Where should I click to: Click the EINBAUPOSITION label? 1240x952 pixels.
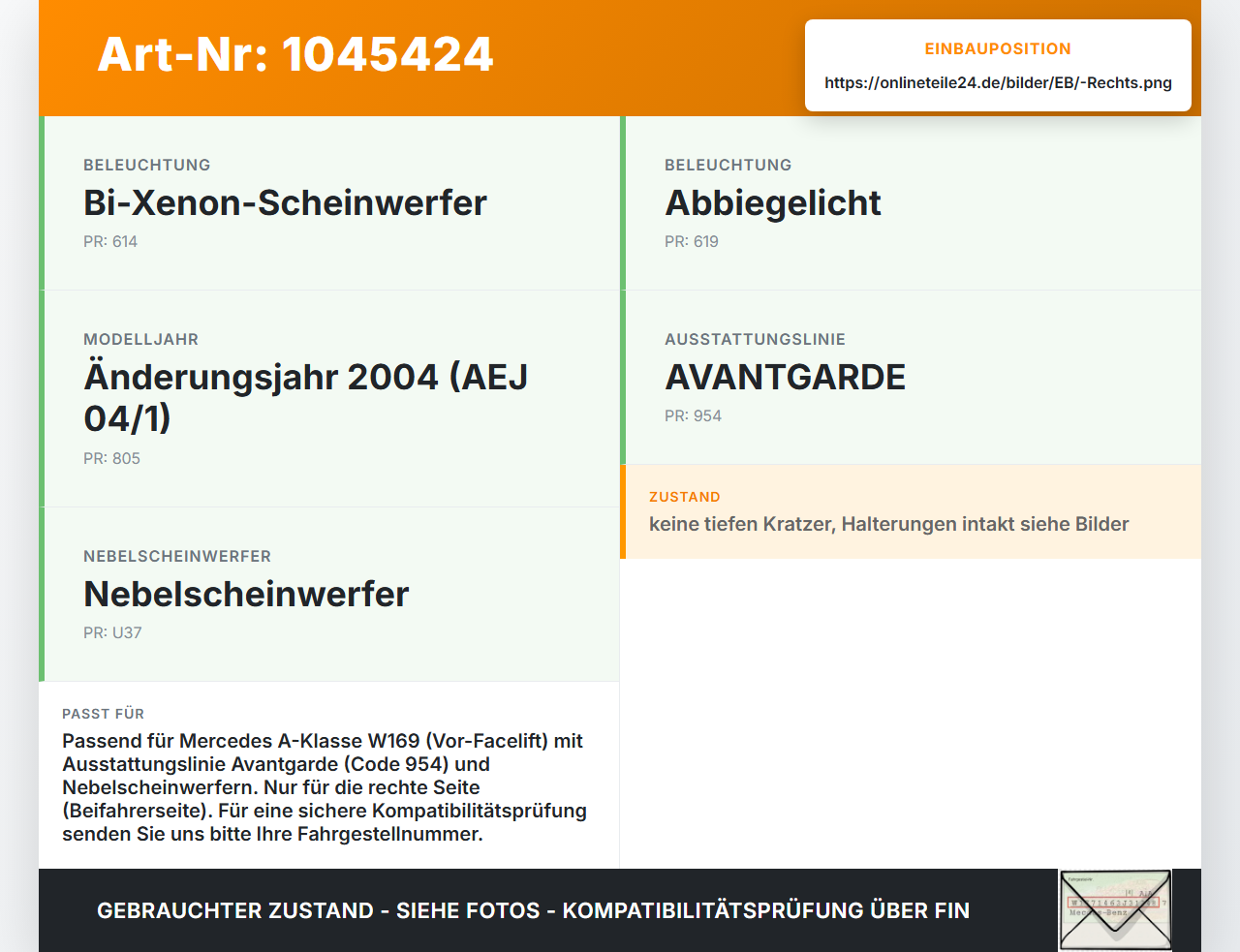[x=998, y=48]
